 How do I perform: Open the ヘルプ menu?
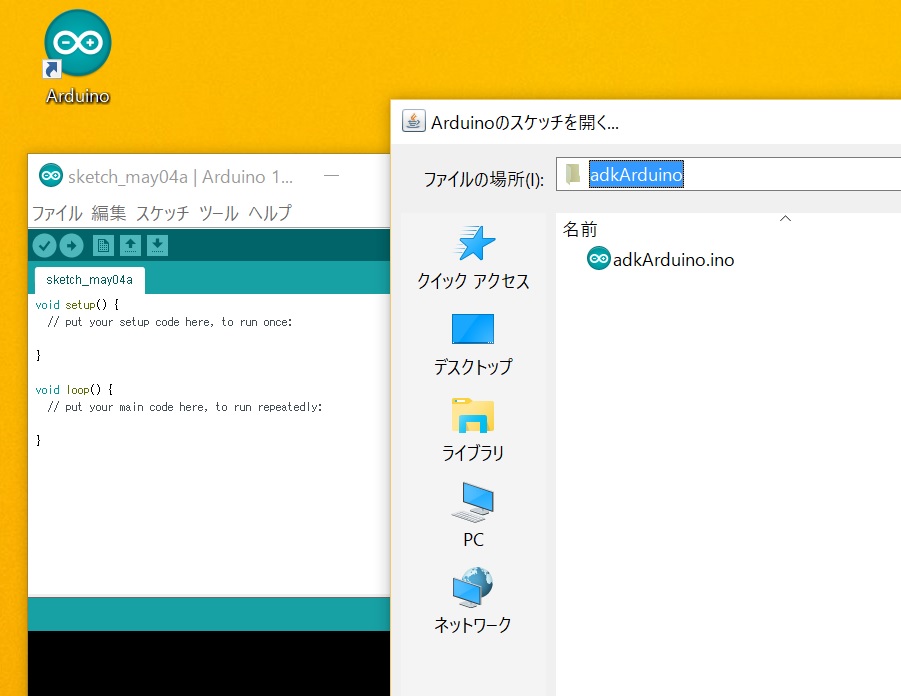click(270, 213)
